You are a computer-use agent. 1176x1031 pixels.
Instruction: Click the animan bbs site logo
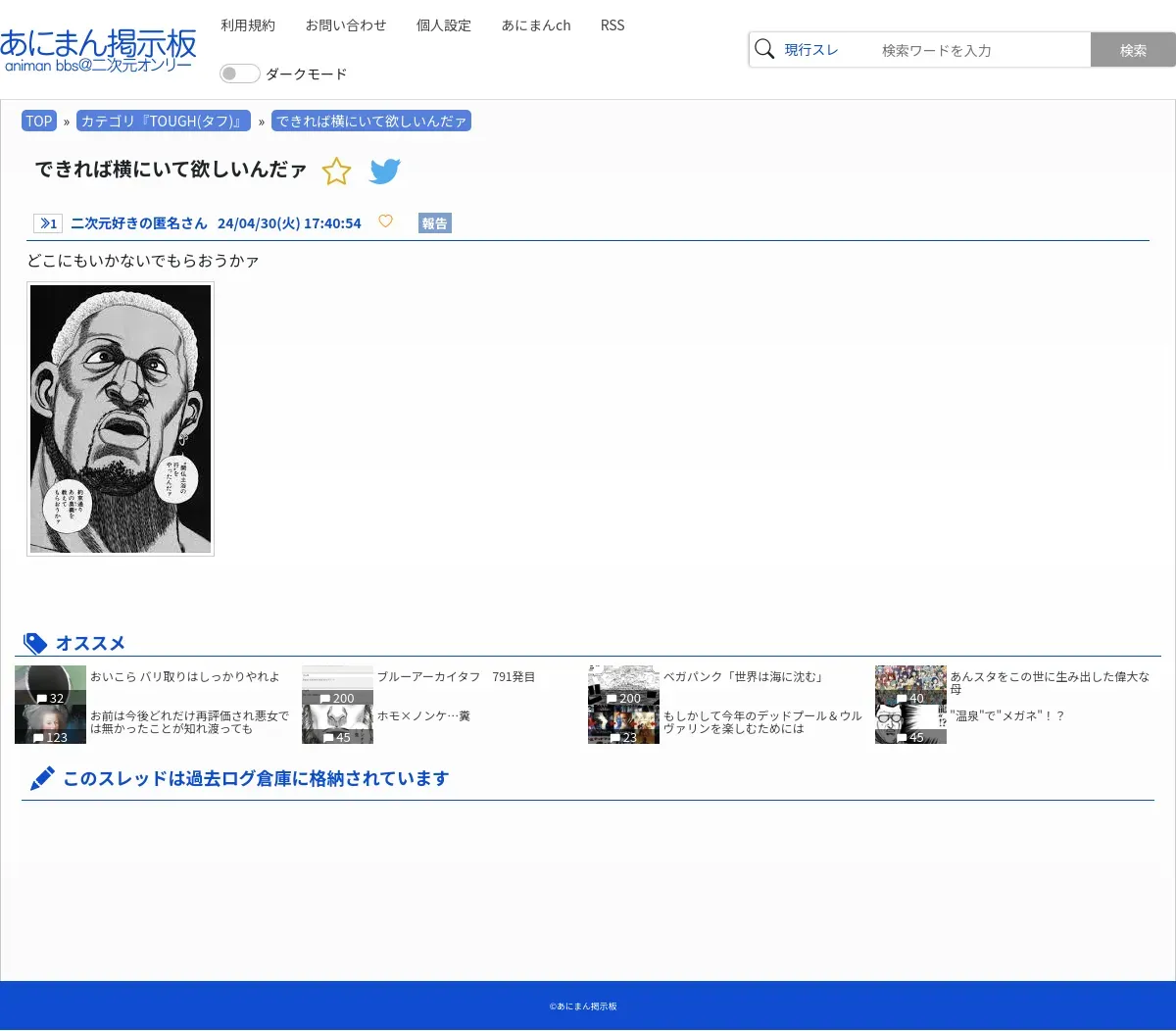tap(98, 51)
